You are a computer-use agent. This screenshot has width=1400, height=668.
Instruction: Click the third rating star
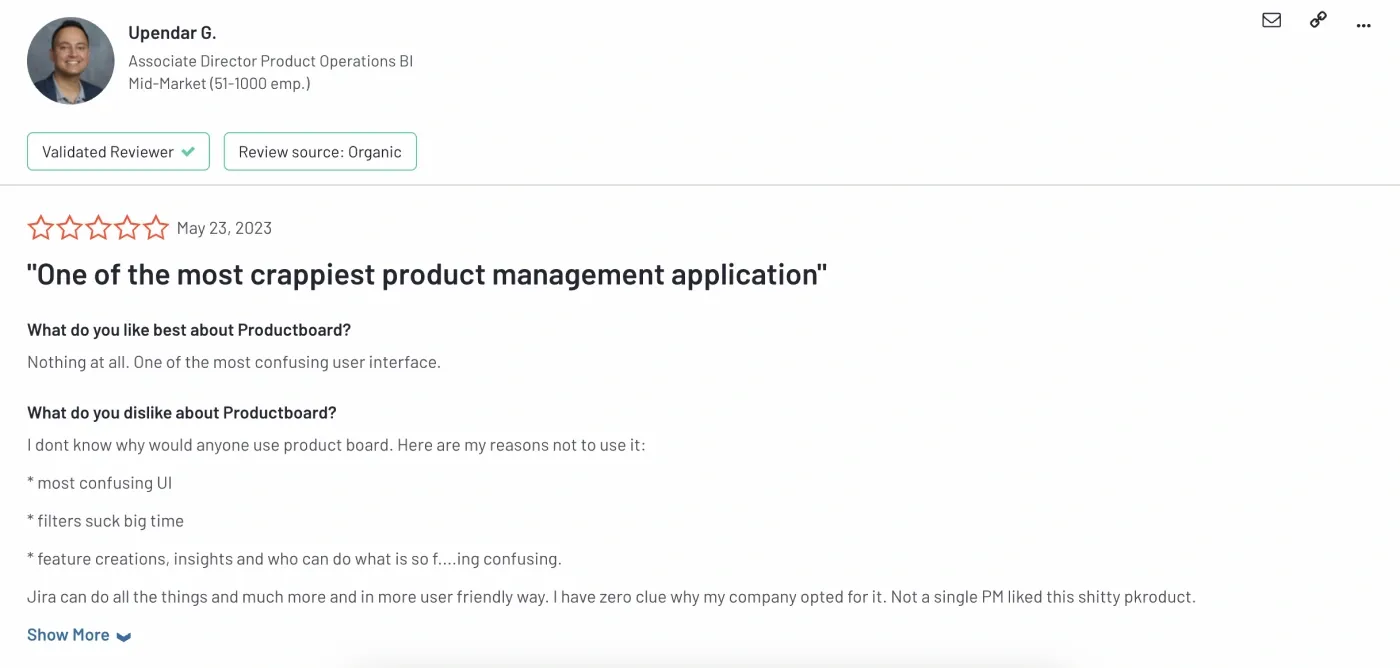tap(97, 227)
